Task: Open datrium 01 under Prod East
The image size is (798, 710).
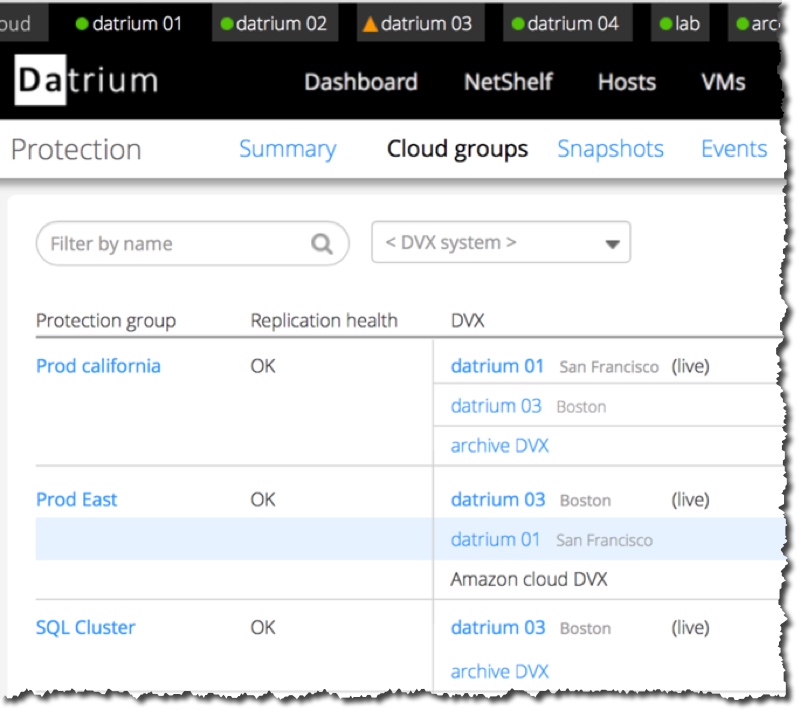Action: [495, 539]
